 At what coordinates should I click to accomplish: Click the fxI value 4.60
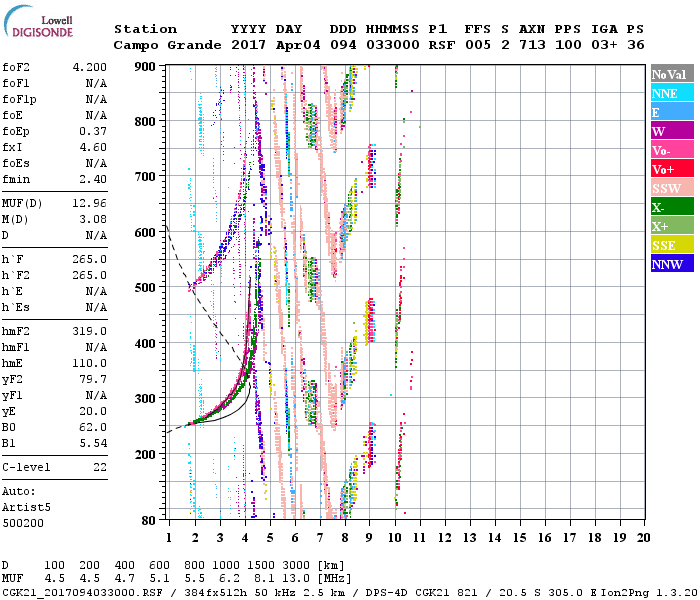click(93, 147)
